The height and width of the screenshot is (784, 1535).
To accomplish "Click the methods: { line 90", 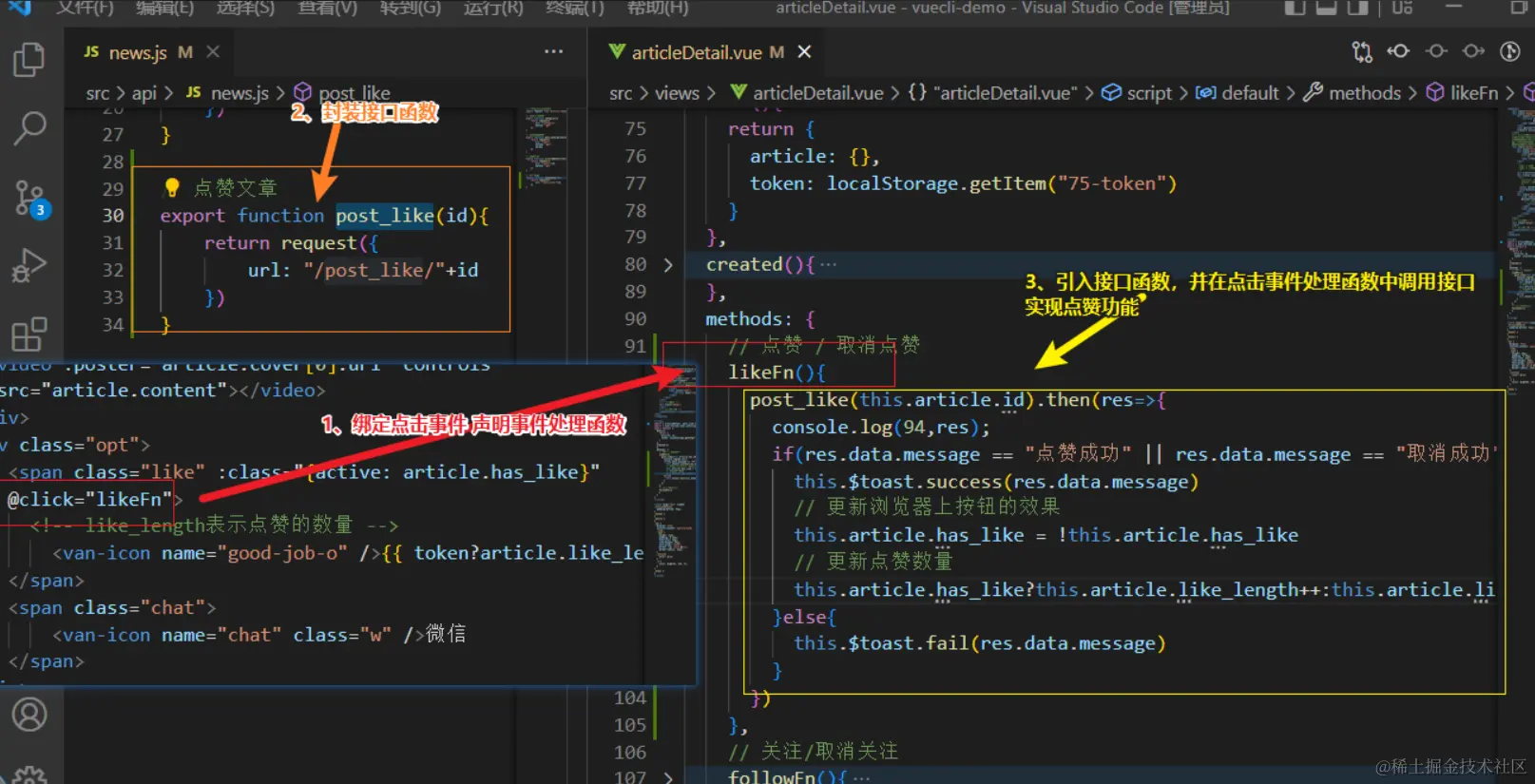I will click(x=759, y=319).
